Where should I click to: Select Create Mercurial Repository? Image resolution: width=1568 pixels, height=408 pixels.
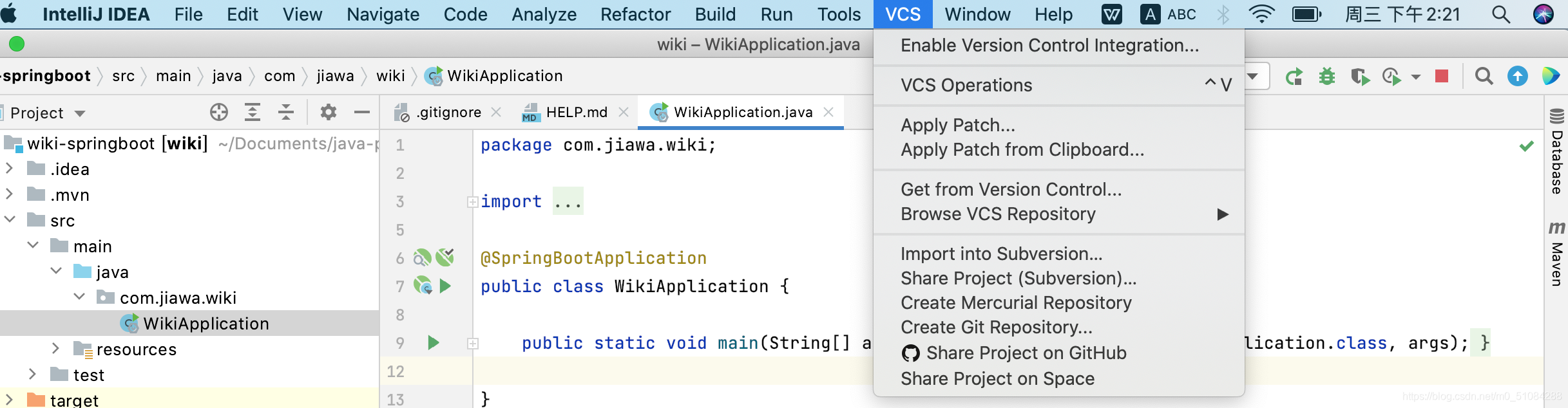[1058, 303]
